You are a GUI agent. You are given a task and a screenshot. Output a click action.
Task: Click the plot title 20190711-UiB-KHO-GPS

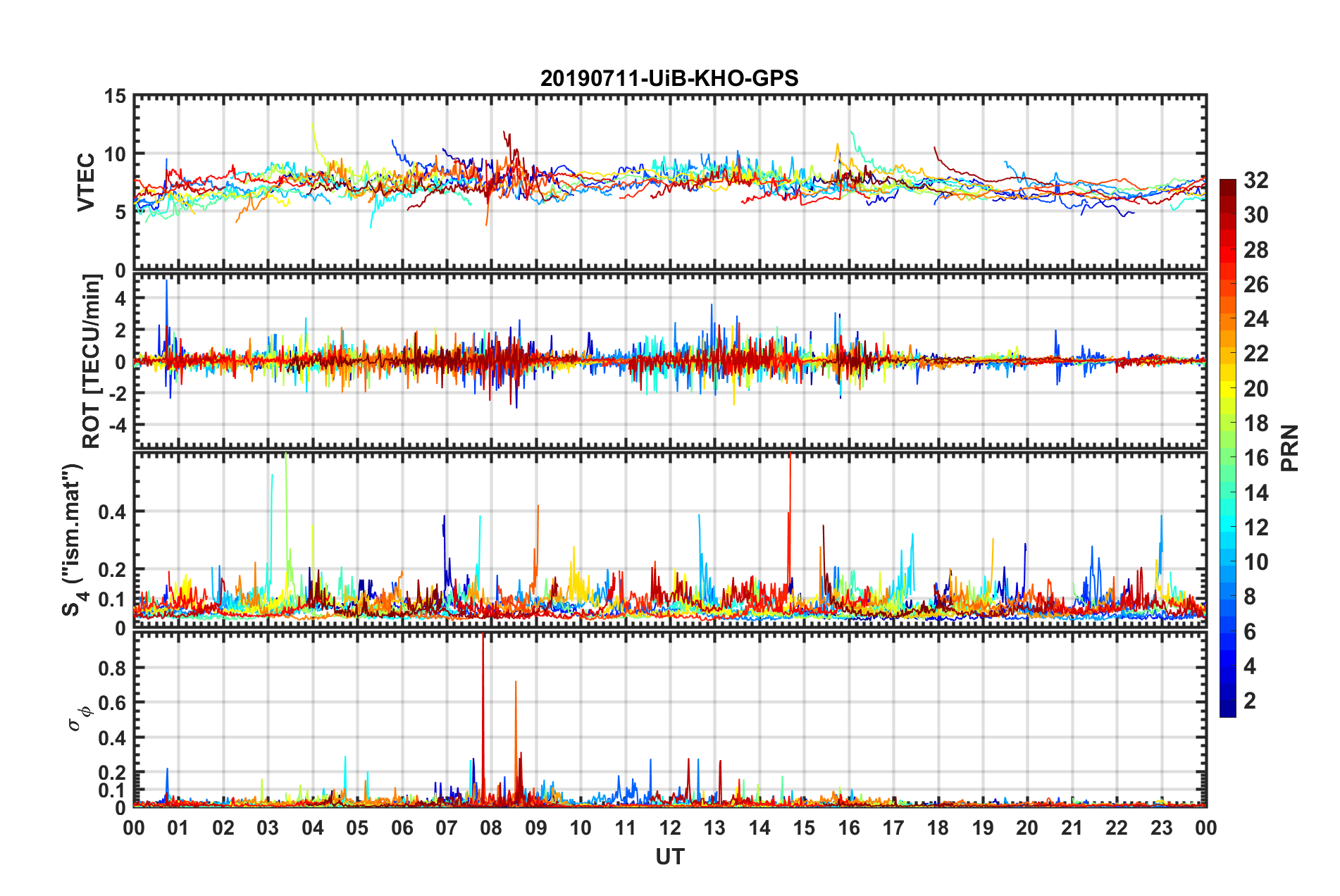(x=669, y=78)
